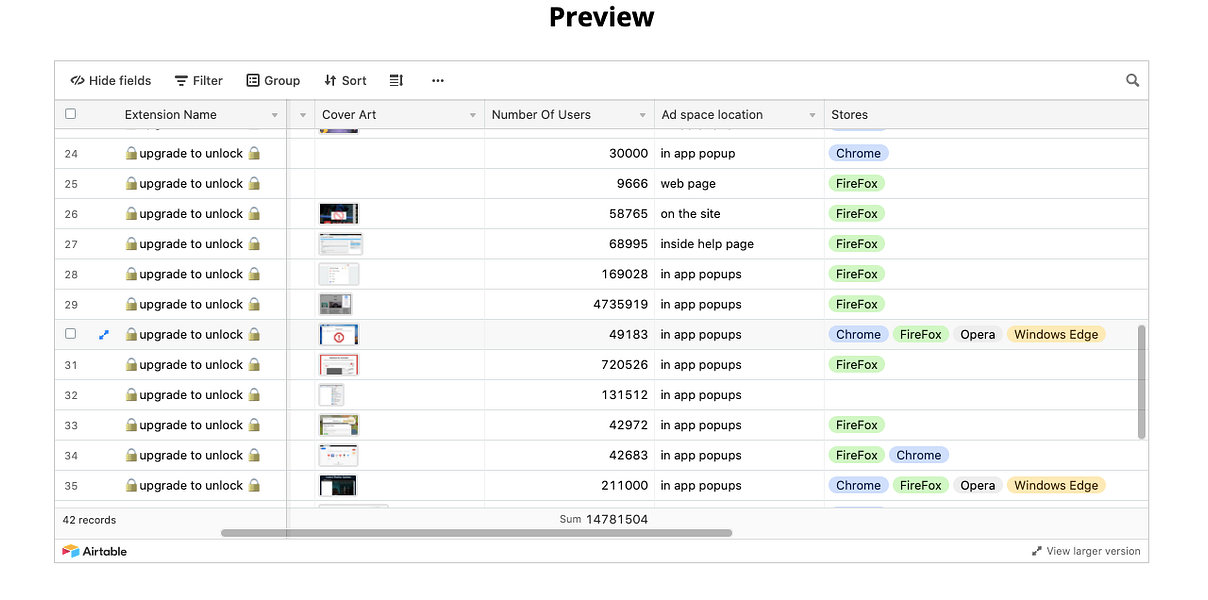Select the 131512 users cell
1208x600 pixels.
click(569, 394)
